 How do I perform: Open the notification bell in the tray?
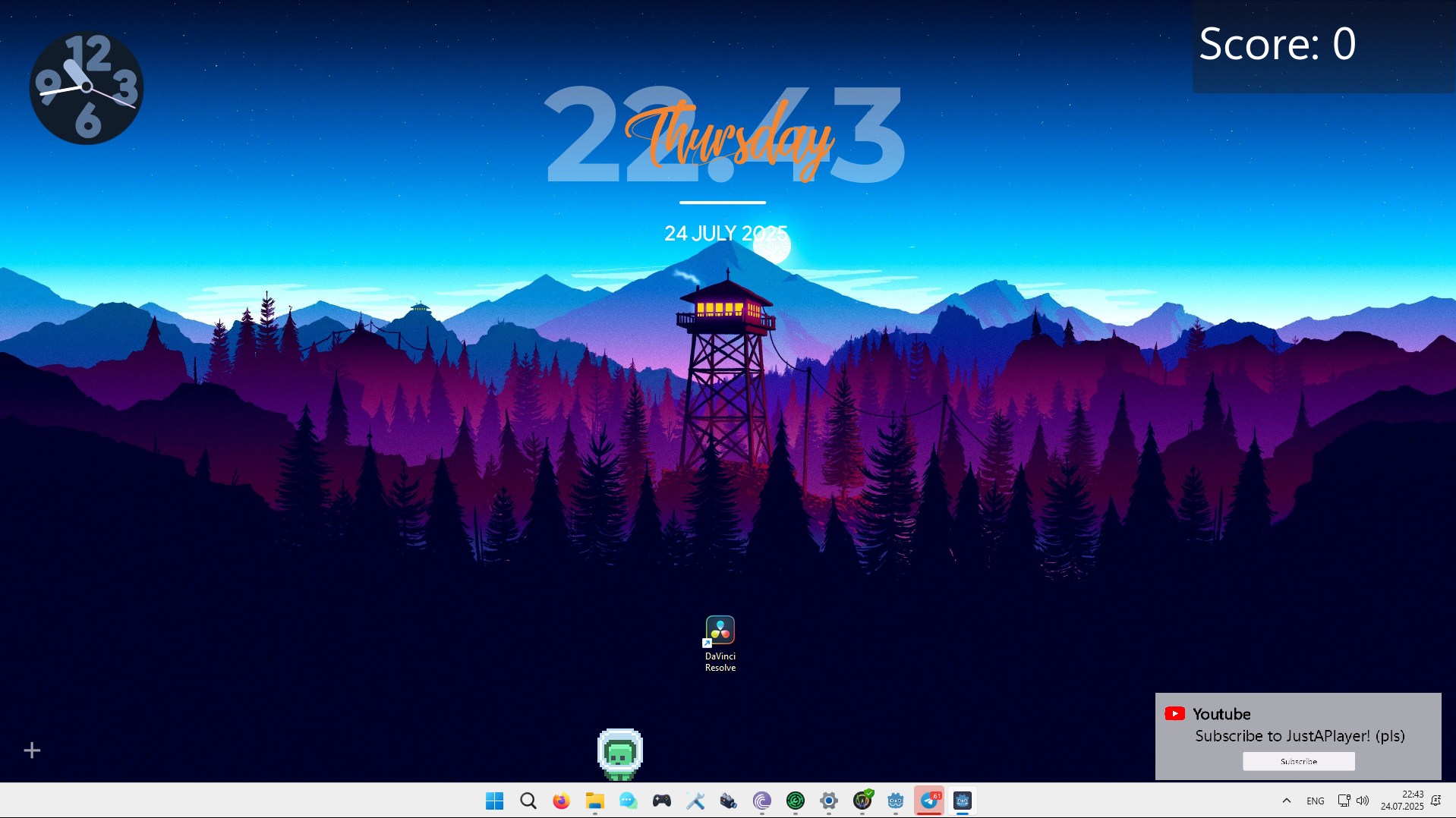(1436, 801)
